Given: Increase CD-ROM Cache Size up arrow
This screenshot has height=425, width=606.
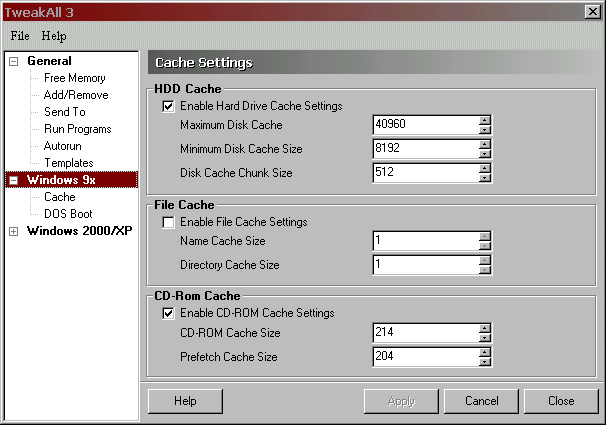Looking at the screenshot, I should pos(485,328).
